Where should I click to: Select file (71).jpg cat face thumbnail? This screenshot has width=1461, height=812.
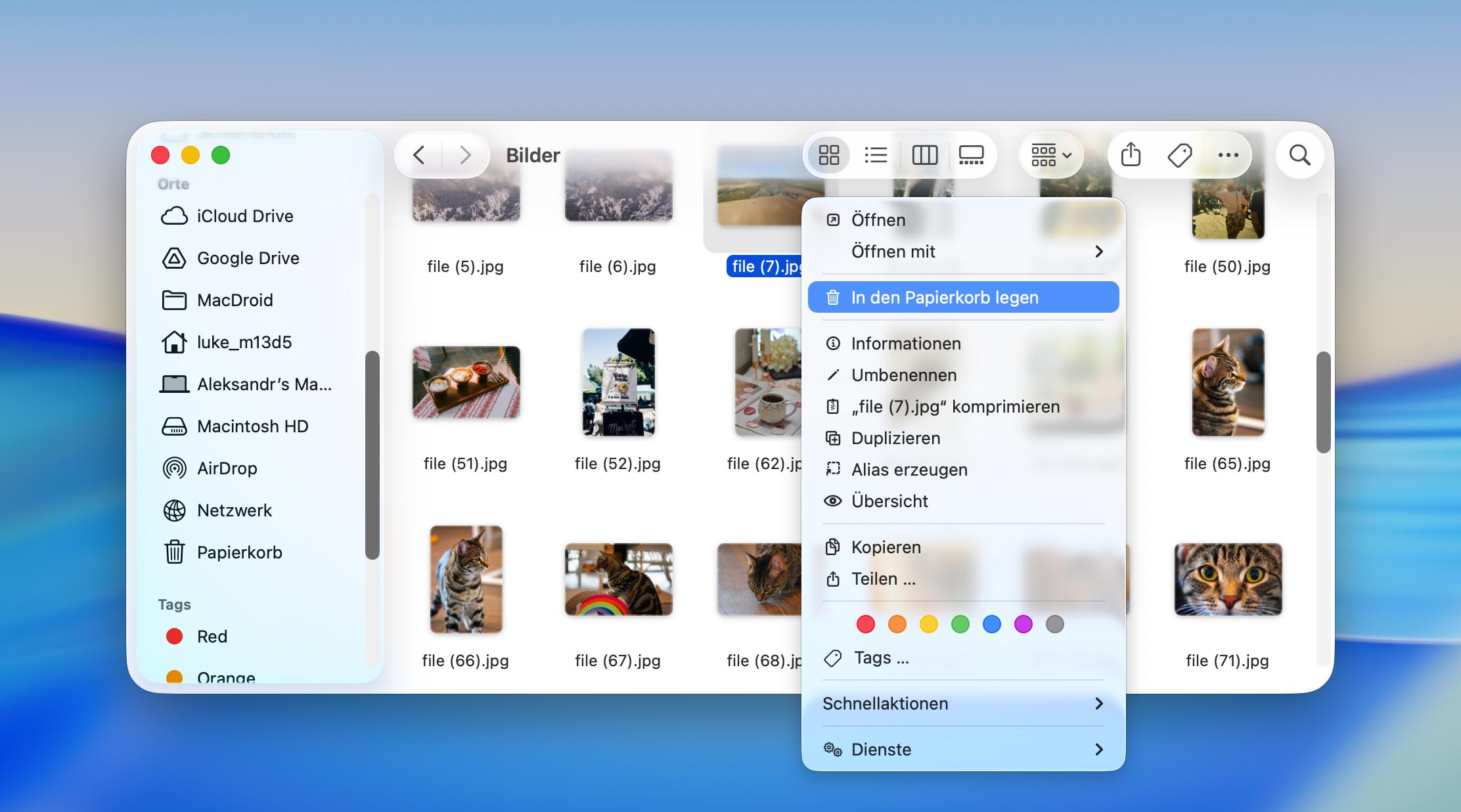[x=1228, y=579]
